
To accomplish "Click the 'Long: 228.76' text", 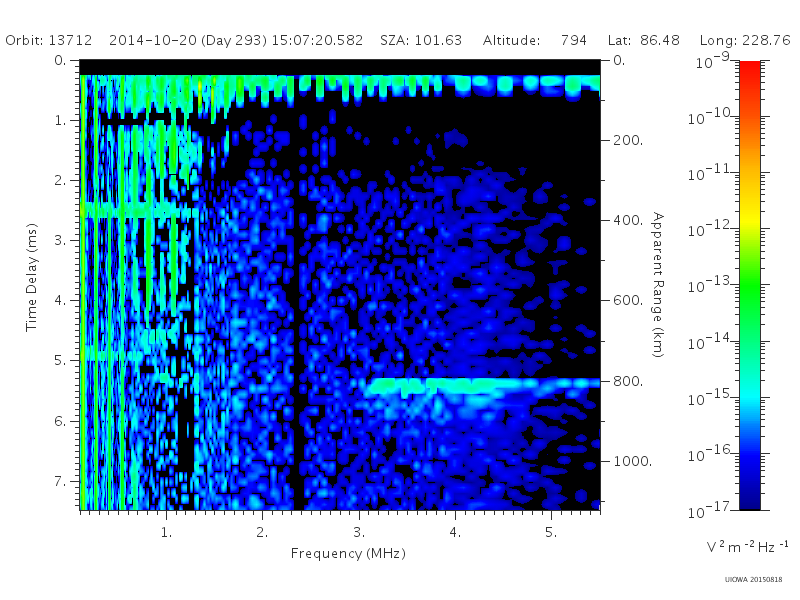I will 745,40.
